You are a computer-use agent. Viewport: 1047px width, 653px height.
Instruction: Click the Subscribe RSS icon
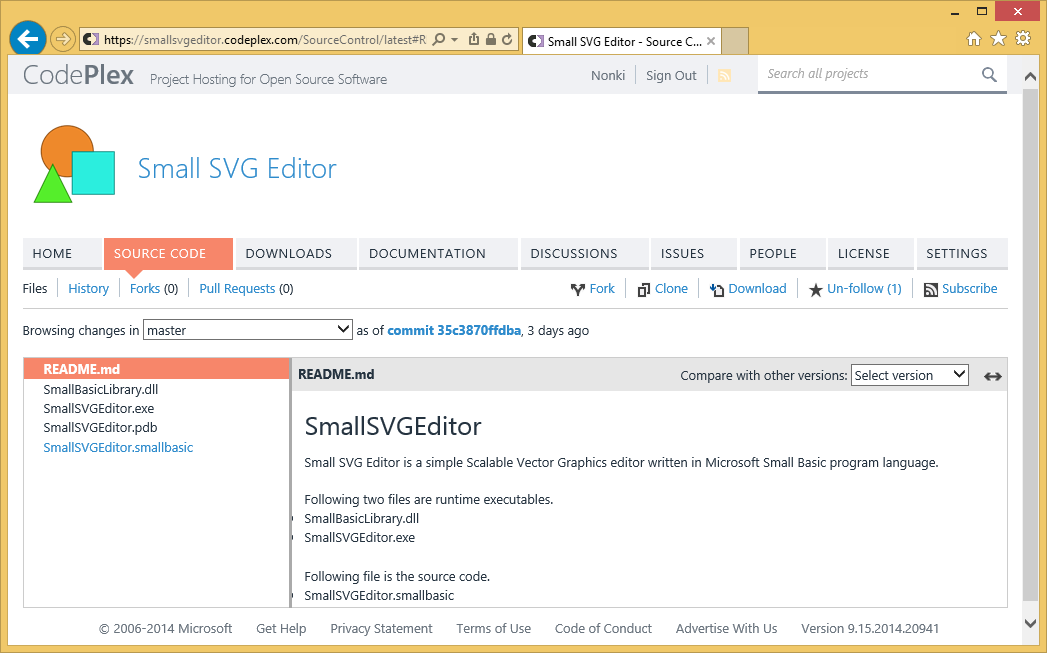pos(931,290)
